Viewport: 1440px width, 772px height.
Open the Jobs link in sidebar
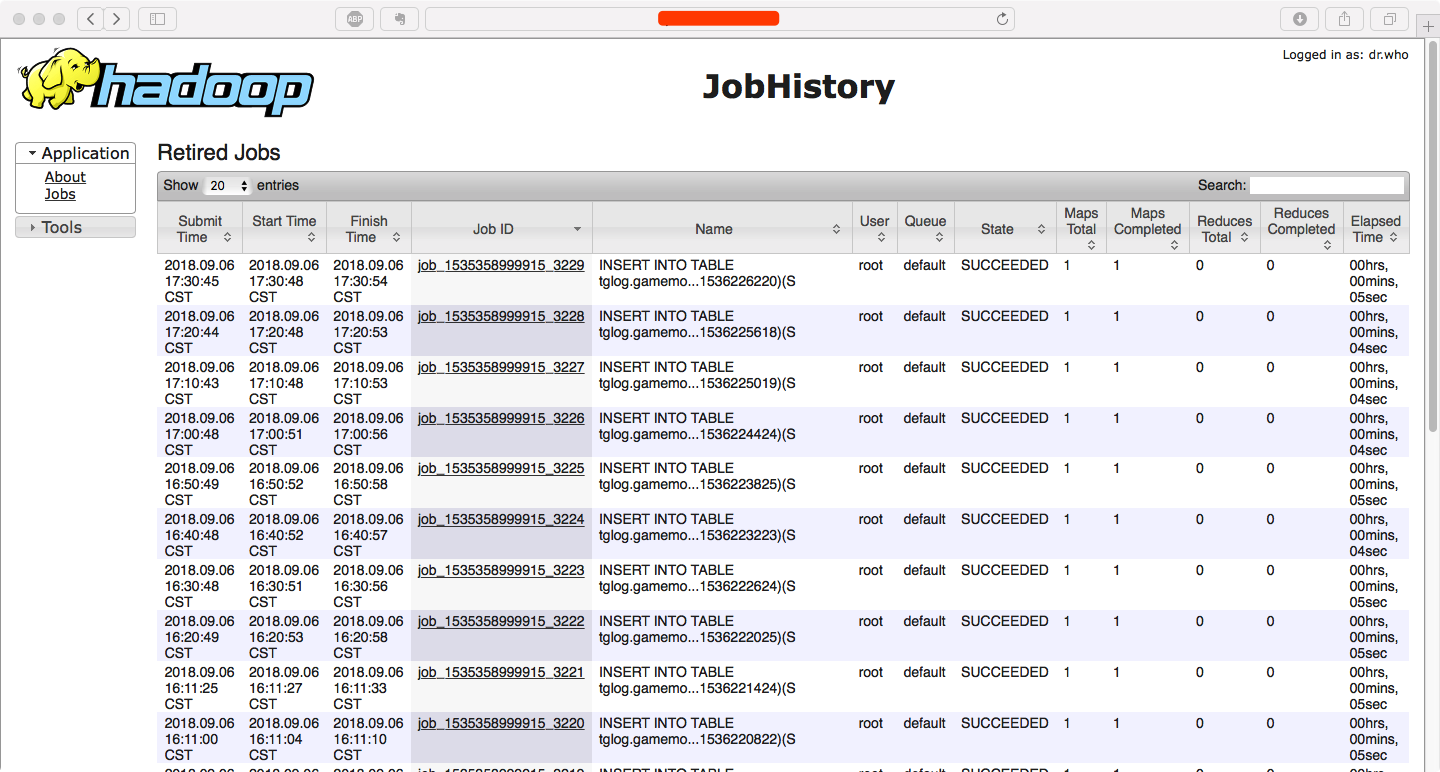point(60,194)
